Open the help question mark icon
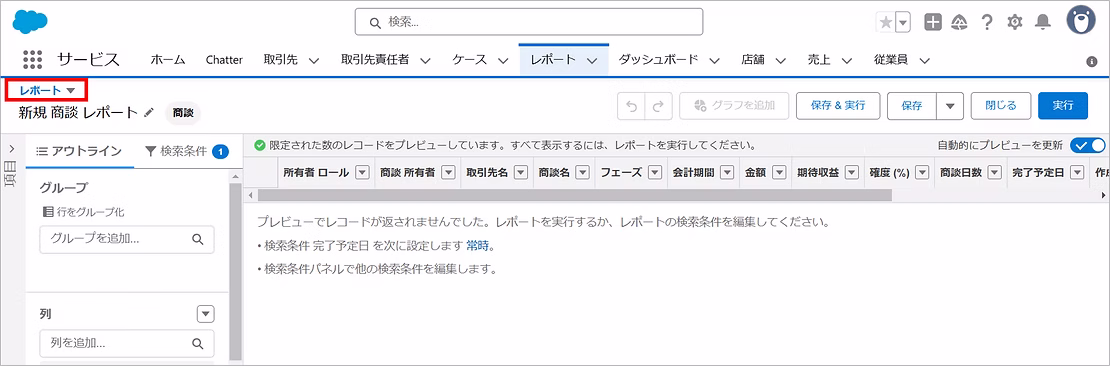The image size is (1110, 366). (987, 22)
